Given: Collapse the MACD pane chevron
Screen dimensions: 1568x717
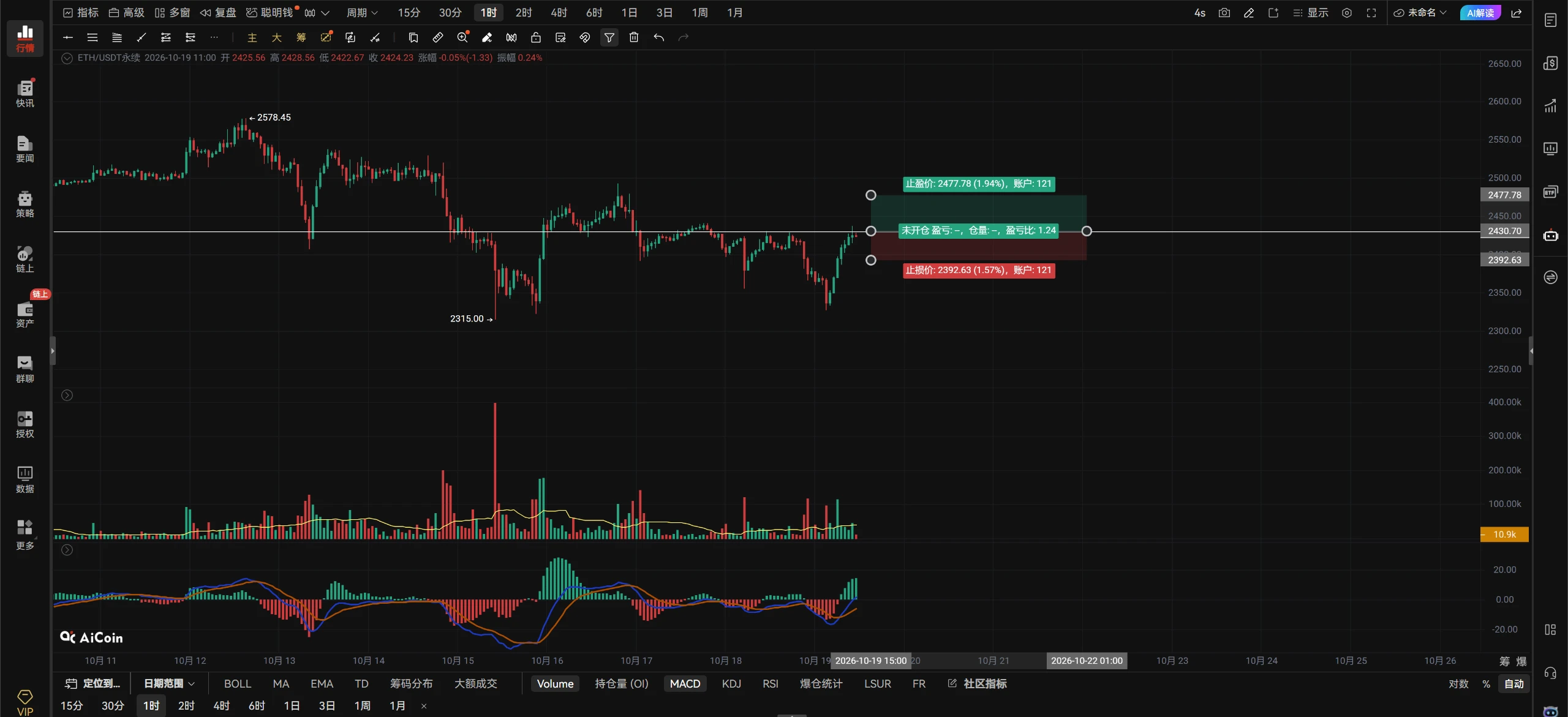Looking at the screenshot, I should click(x=67, y=550).
